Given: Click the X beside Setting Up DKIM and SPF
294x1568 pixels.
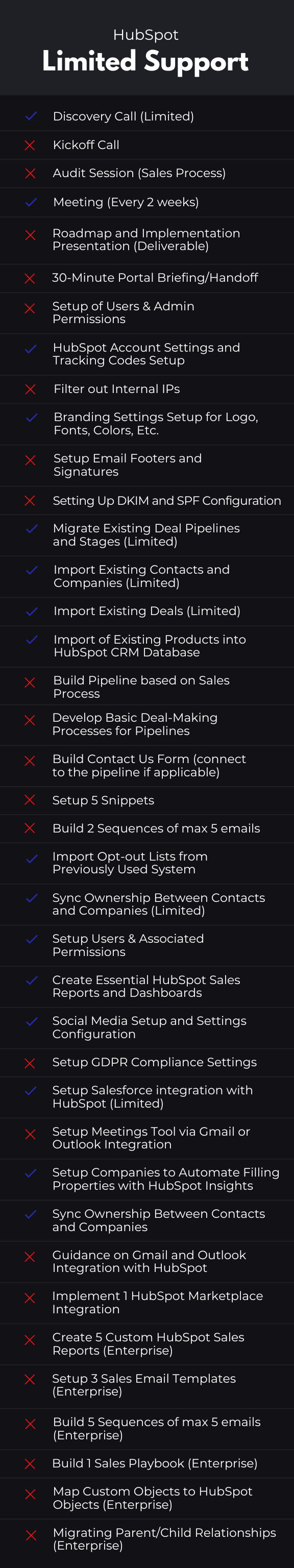Looking at the screenshot, I should tap(29, 500).
